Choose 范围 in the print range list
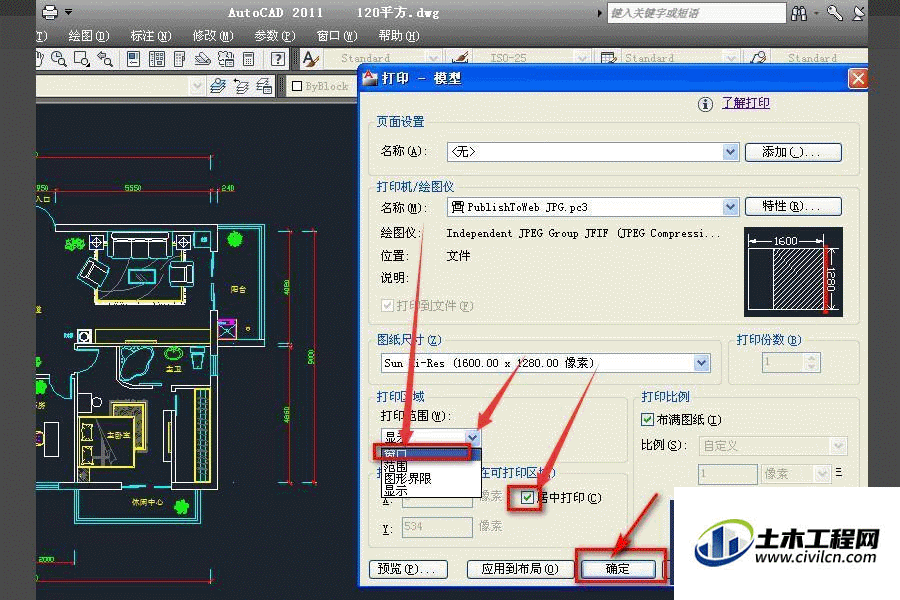The height and width of the screenshot is (600, 900). point(431,467)
